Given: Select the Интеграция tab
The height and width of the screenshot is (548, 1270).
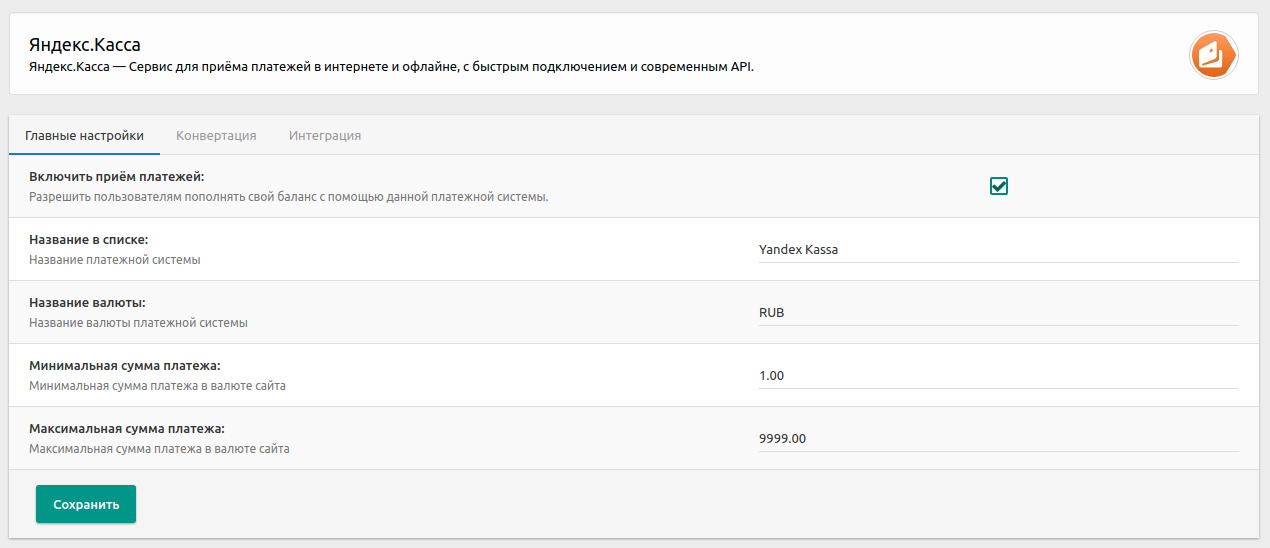Looking at the screenshot, I should click(x=325, y=136).
